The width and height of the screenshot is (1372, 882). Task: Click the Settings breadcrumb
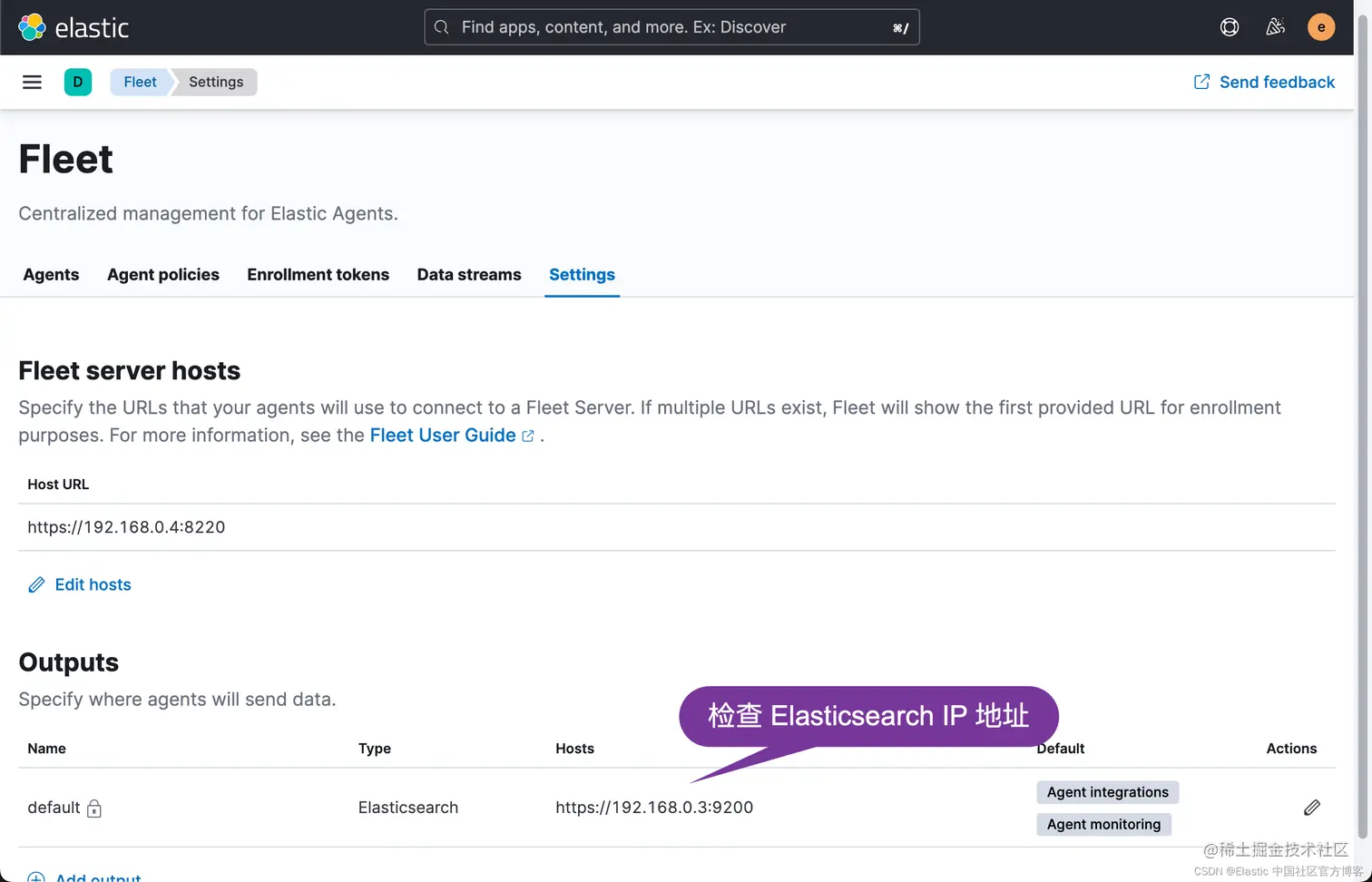[216, 82]
